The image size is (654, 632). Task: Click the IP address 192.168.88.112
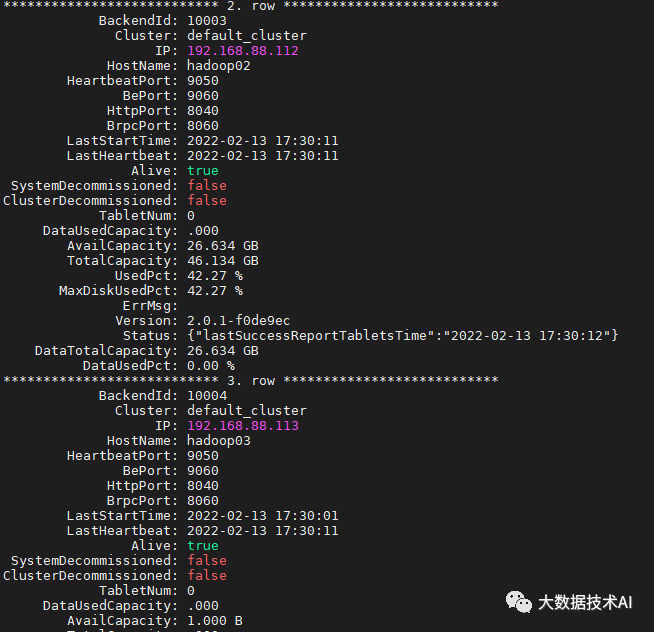click(x=243, y=50)
